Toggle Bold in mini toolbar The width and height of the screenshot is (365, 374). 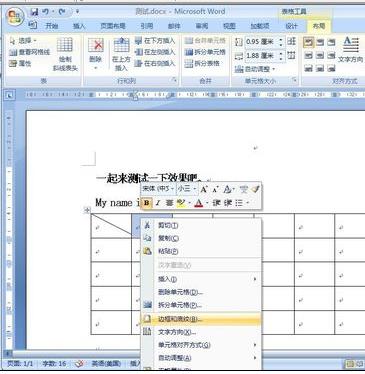pos(146,203)
